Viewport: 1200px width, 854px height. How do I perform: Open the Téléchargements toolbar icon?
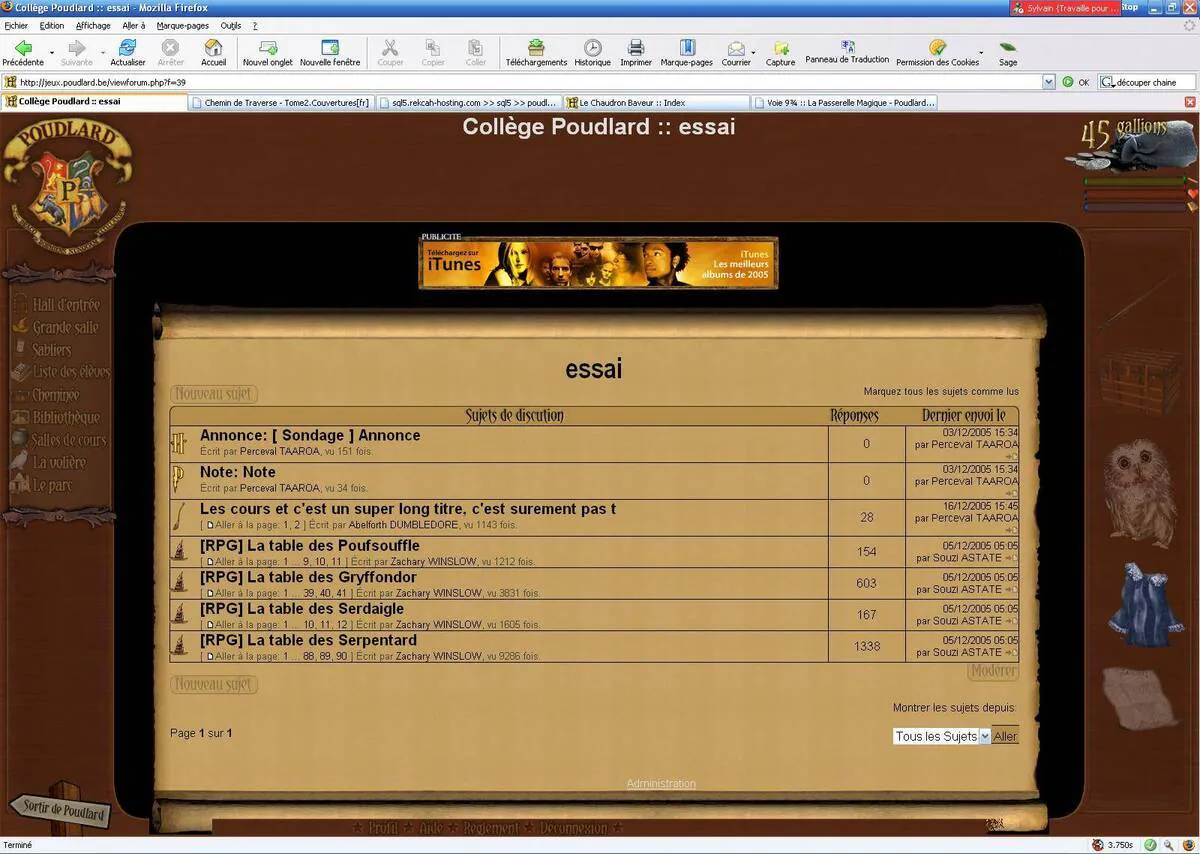coord(536,47)
